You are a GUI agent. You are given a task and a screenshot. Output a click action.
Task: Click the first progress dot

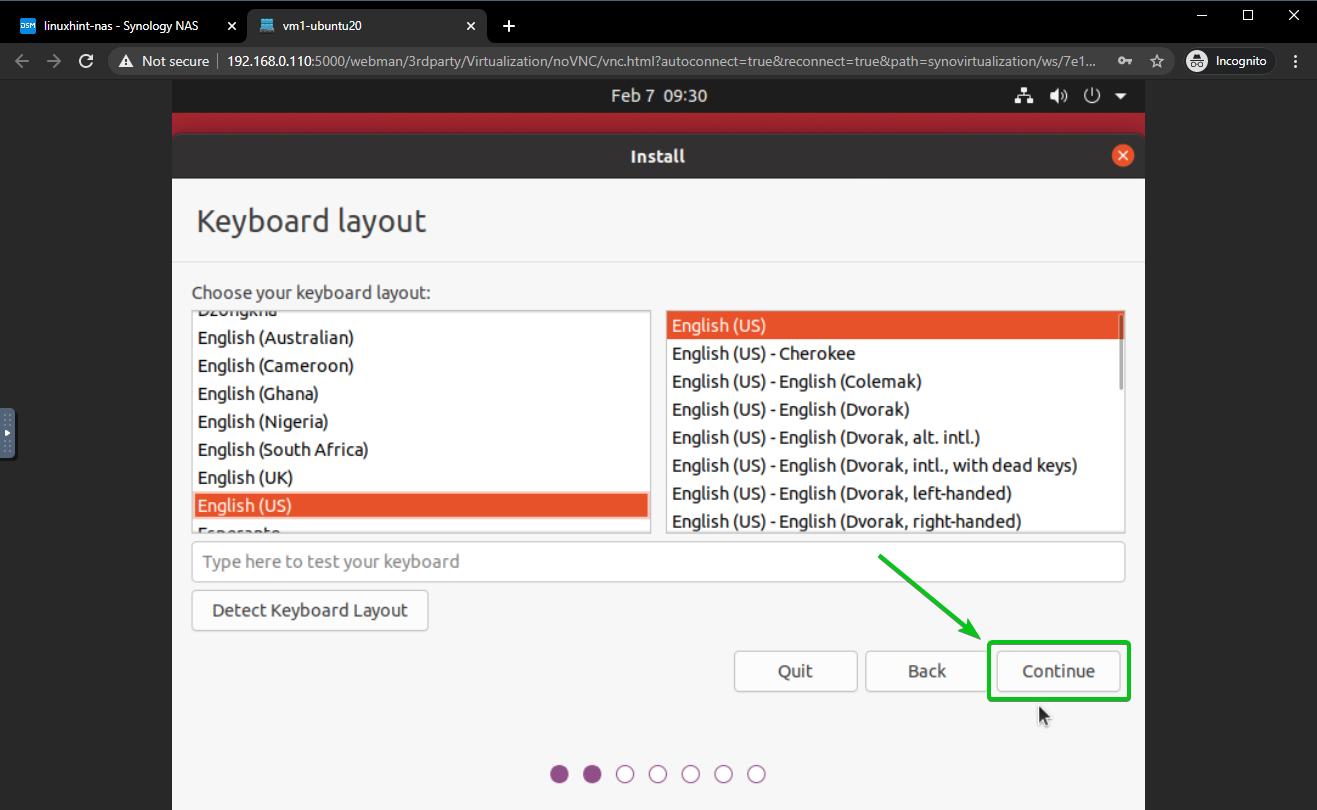click(559, 774)
